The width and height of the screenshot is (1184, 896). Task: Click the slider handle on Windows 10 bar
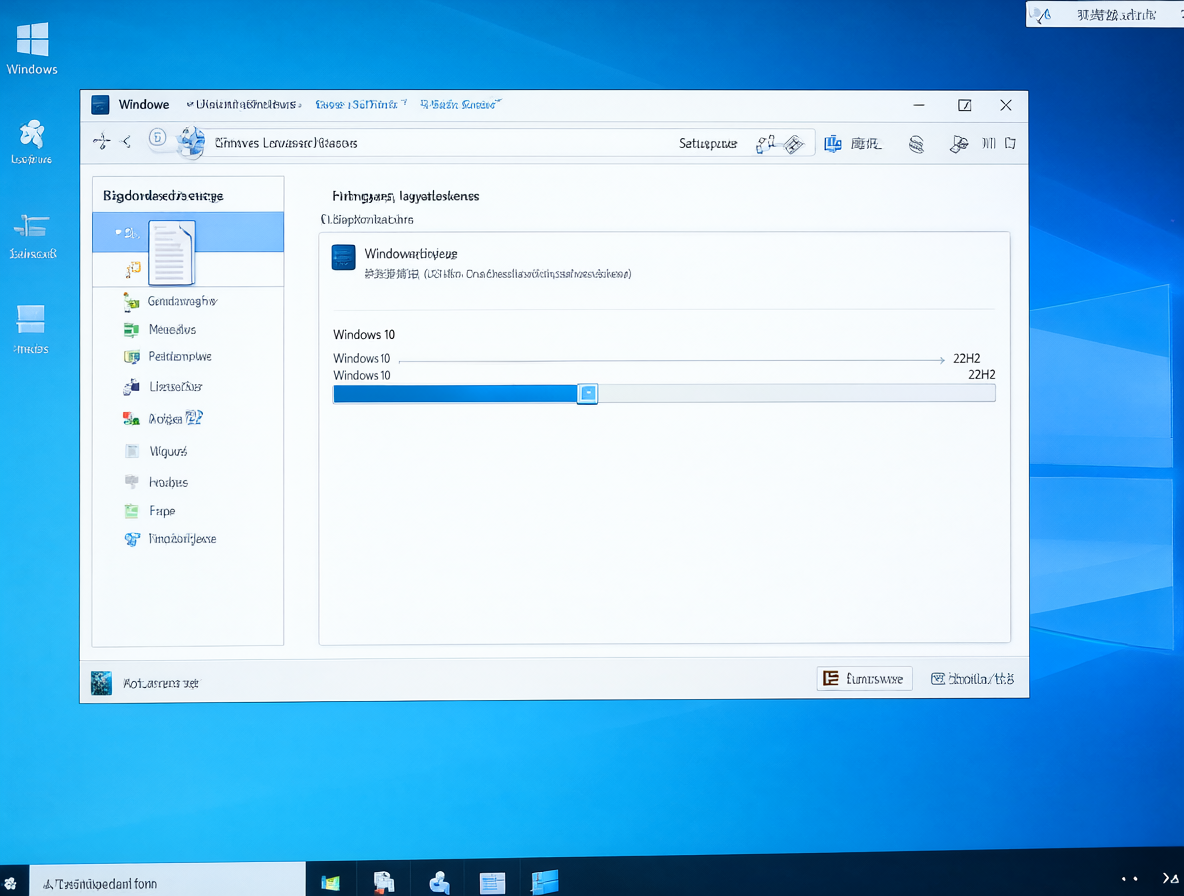coord(587,393)
